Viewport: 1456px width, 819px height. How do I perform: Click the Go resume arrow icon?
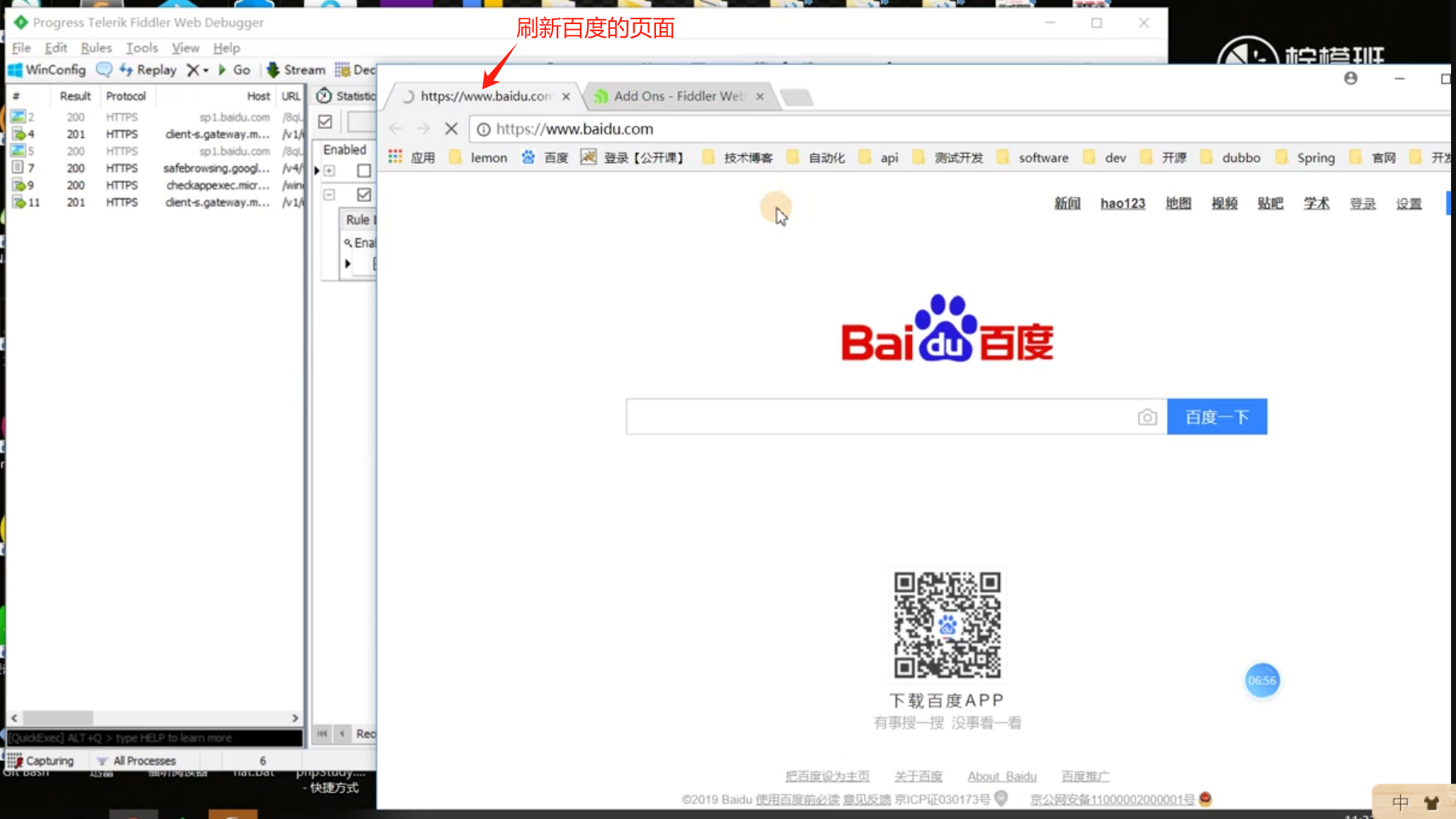[x=222, y=69]
